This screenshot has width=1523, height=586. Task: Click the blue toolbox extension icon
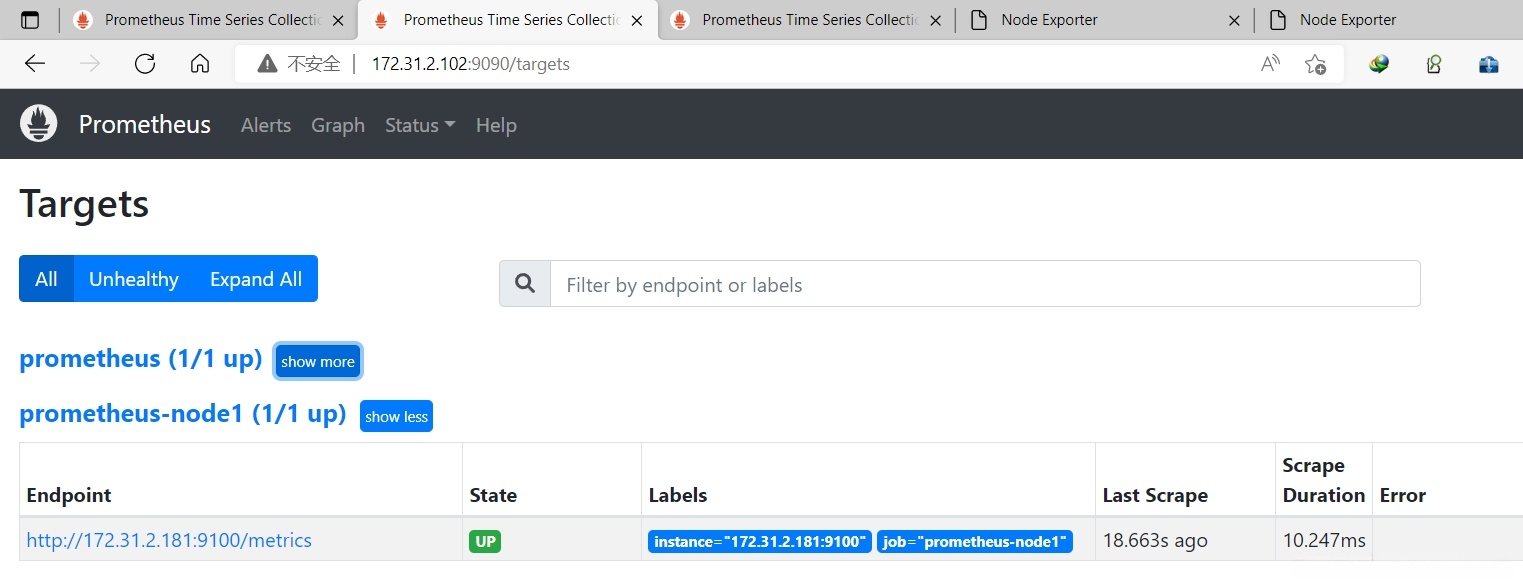[1489, 64]
